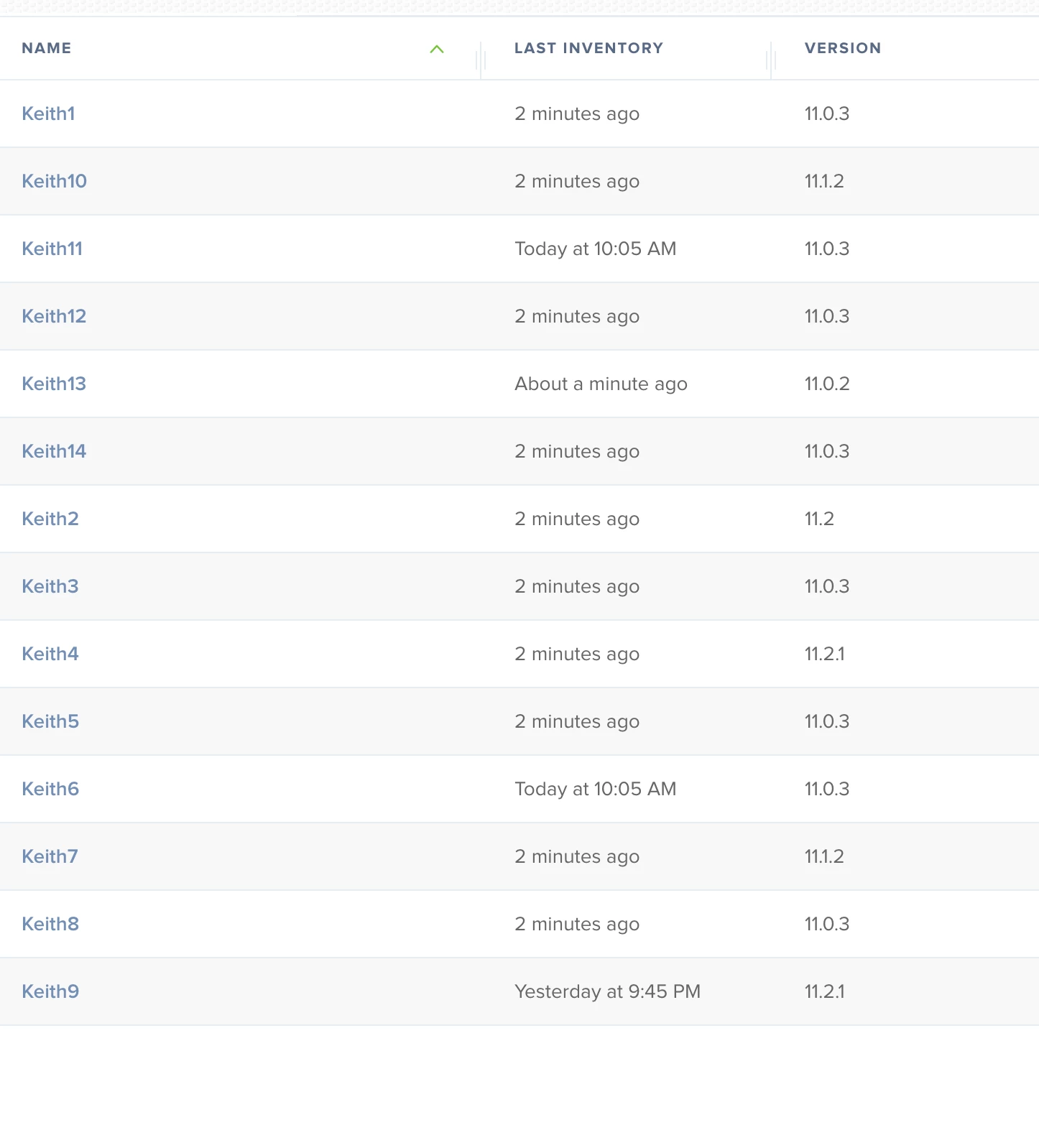
Task: Click the green sort ascending arrow
Action: point(437,49)
